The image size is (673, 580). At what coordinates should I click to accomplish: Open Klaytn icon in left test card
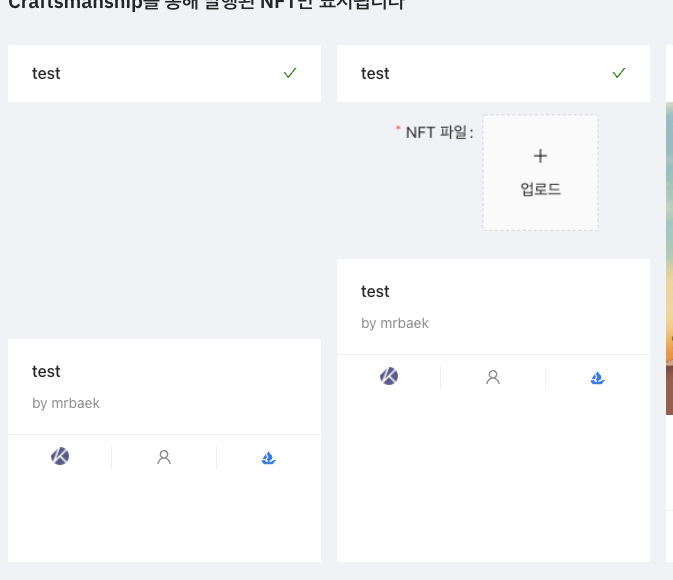pos(60,456)
